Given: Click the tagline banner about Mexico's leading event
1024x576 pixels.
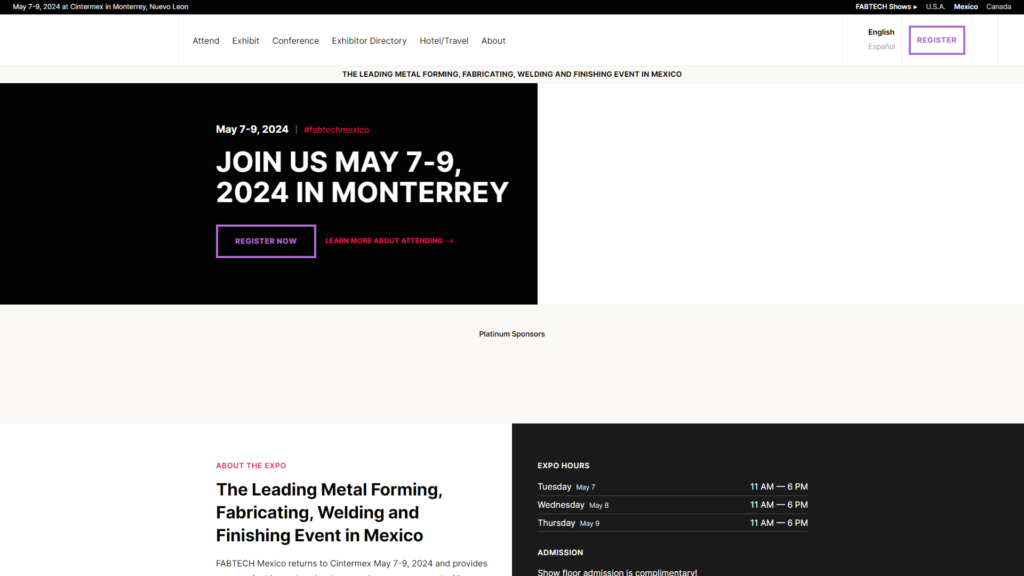Looking at the screenshot, I should (512, 74).
